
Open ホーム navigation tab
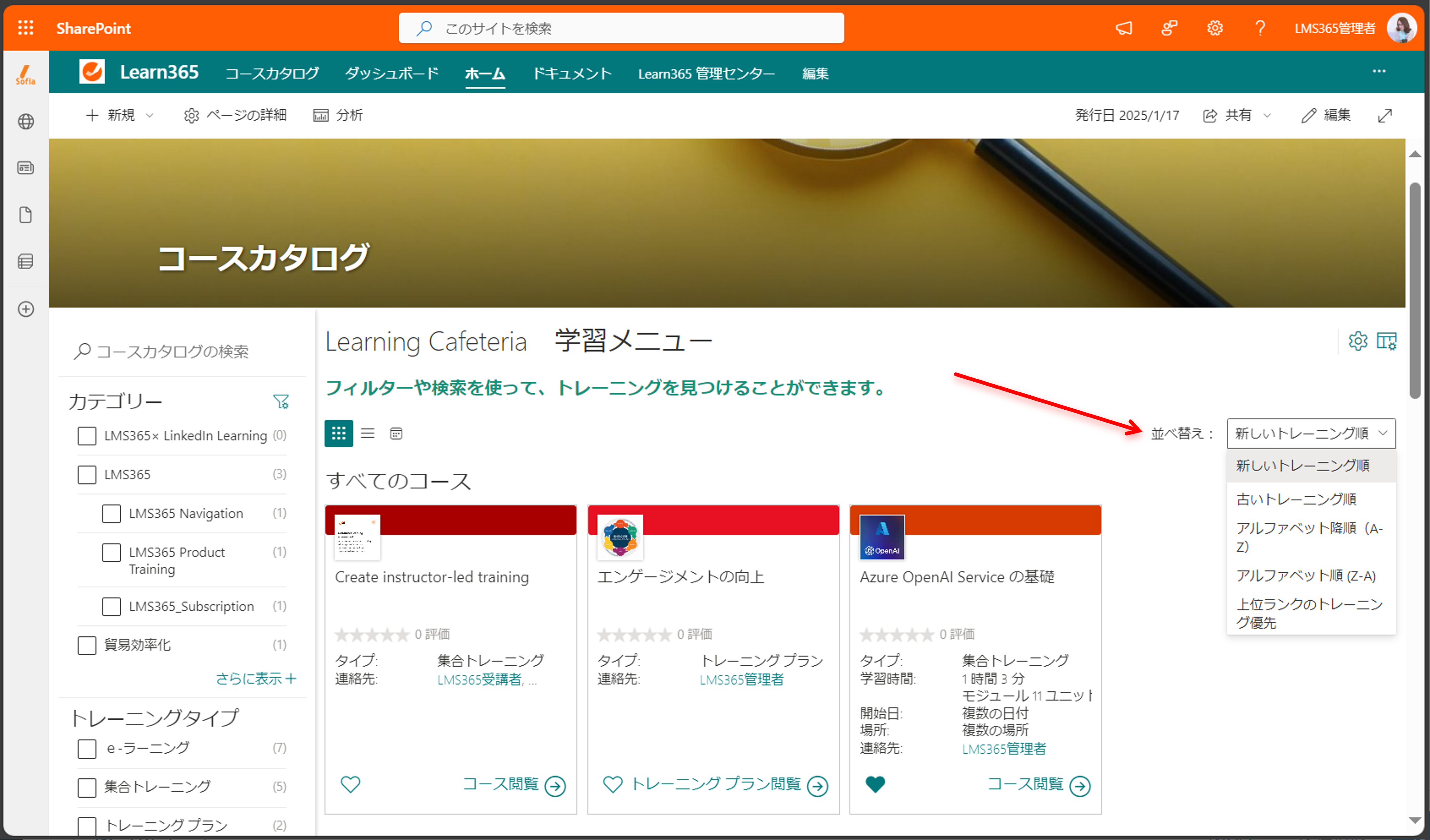[485, 73]
